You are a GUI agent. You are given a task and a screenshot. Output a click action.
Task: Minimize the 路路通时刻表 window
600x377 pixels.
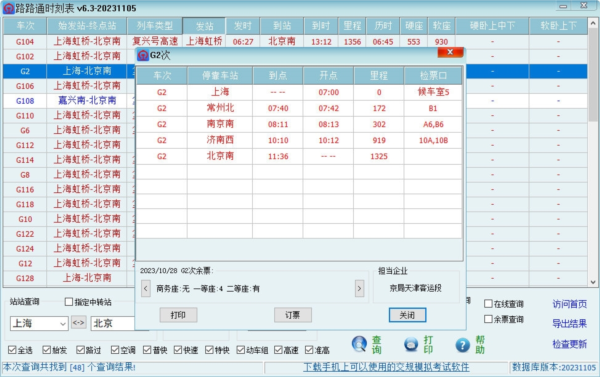(563, 6)
